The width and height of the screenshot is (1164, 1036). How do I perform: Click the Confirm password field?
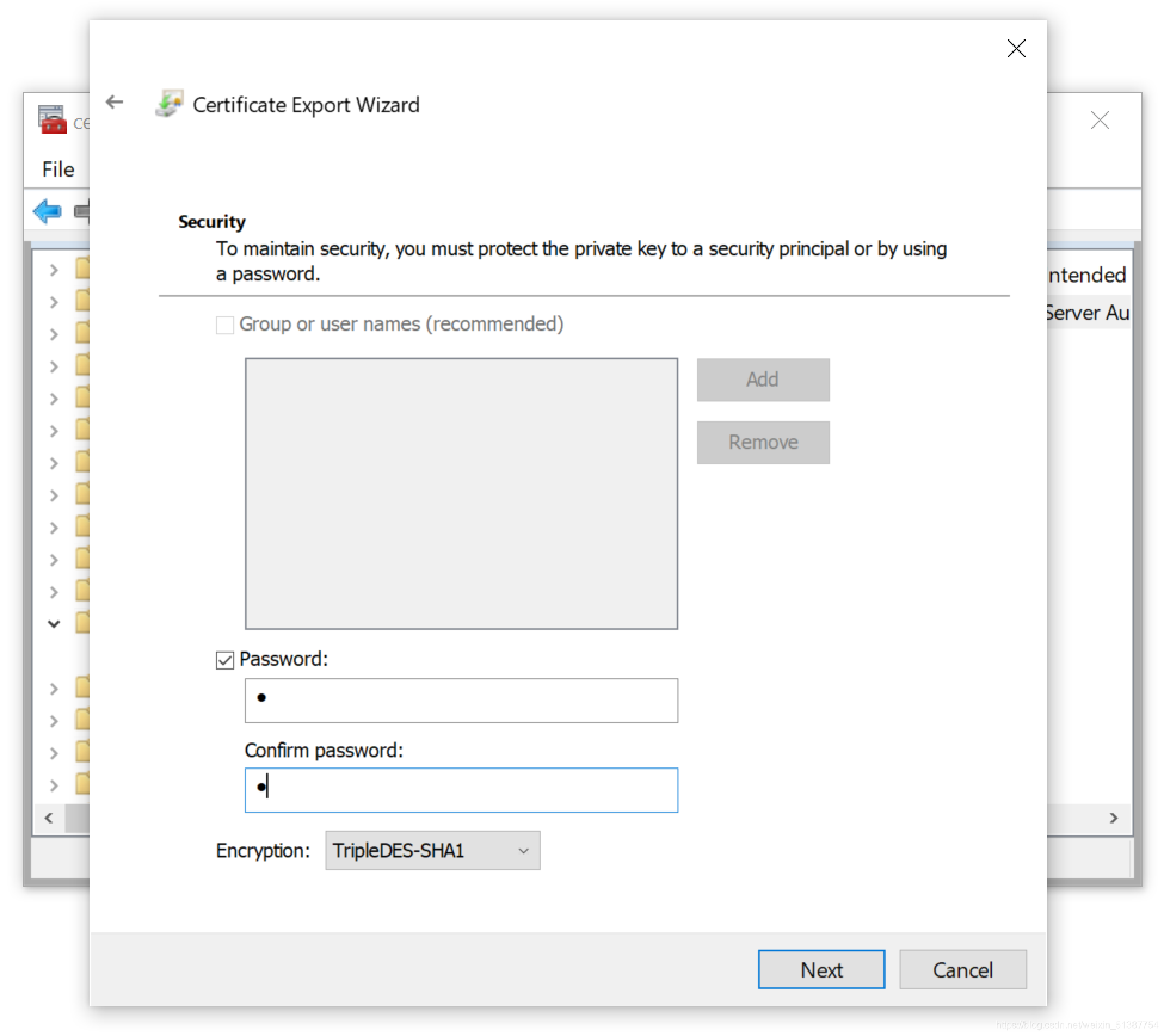tap(461, 790)
